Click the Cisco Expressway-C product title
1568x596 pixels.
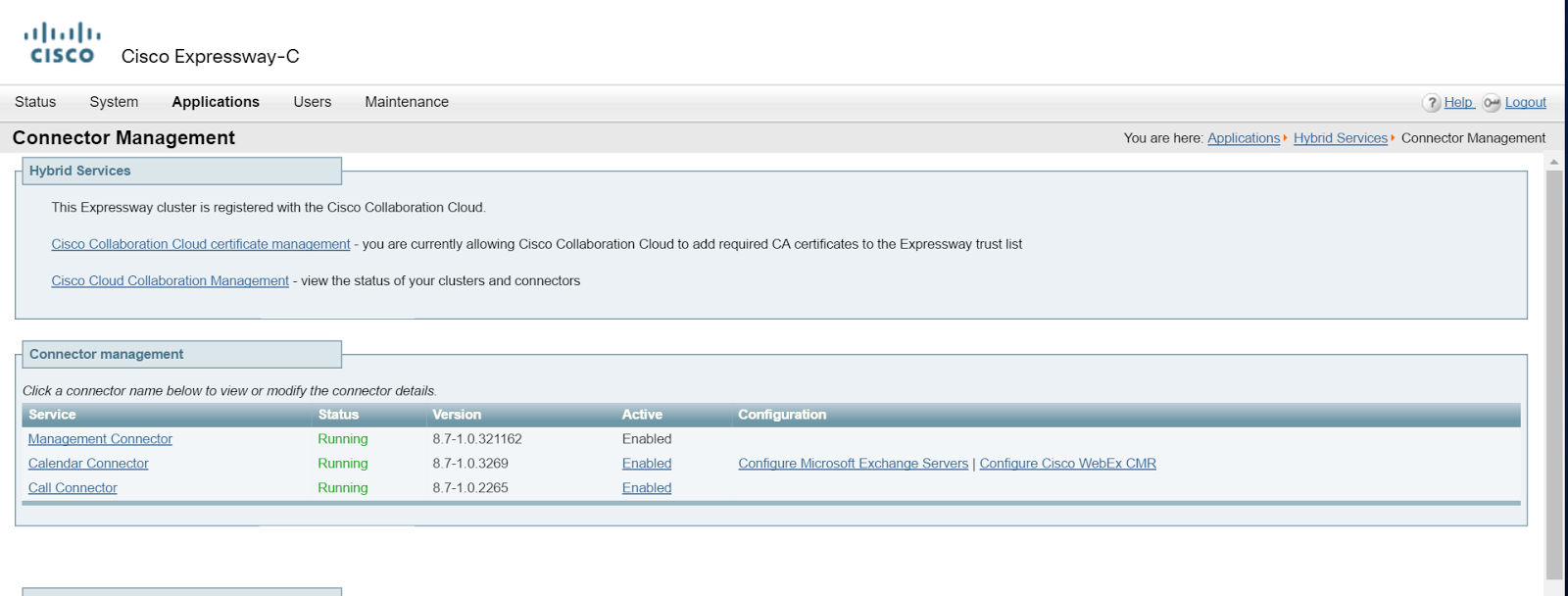point(211,57)
